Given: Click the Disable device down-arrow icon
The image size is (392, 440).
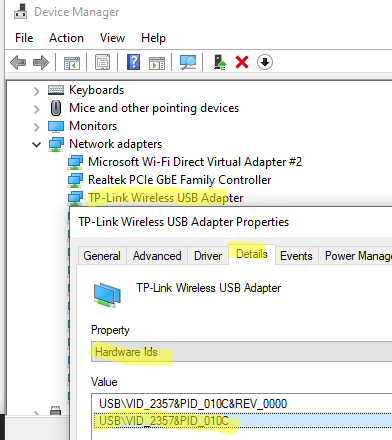Looking at the screenshot, I should [265, 62].
